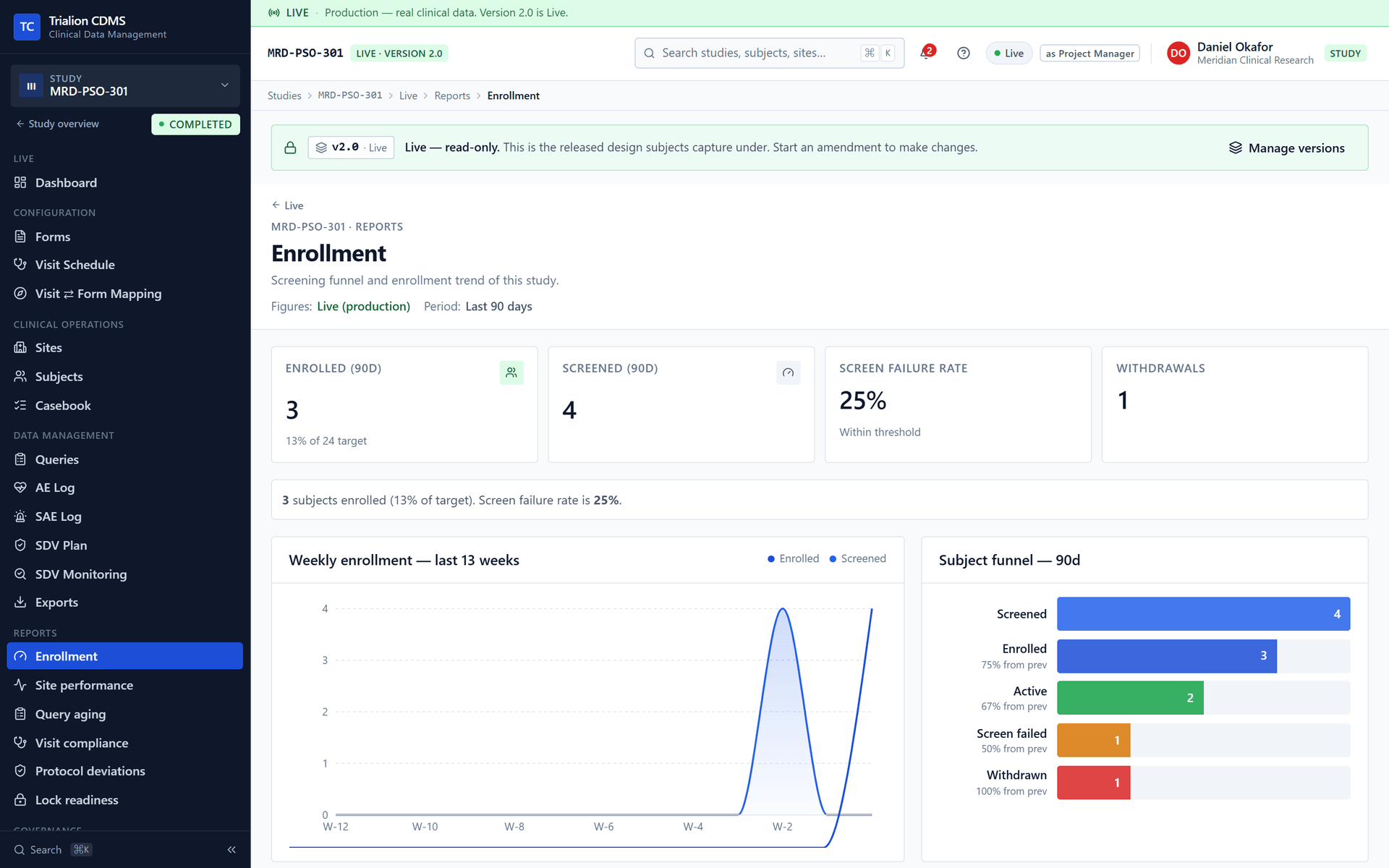This screenshot has width=1389, height=868.
Task: Open the 'as Project Manager' role selector
Action: (x=1089, y=54)
